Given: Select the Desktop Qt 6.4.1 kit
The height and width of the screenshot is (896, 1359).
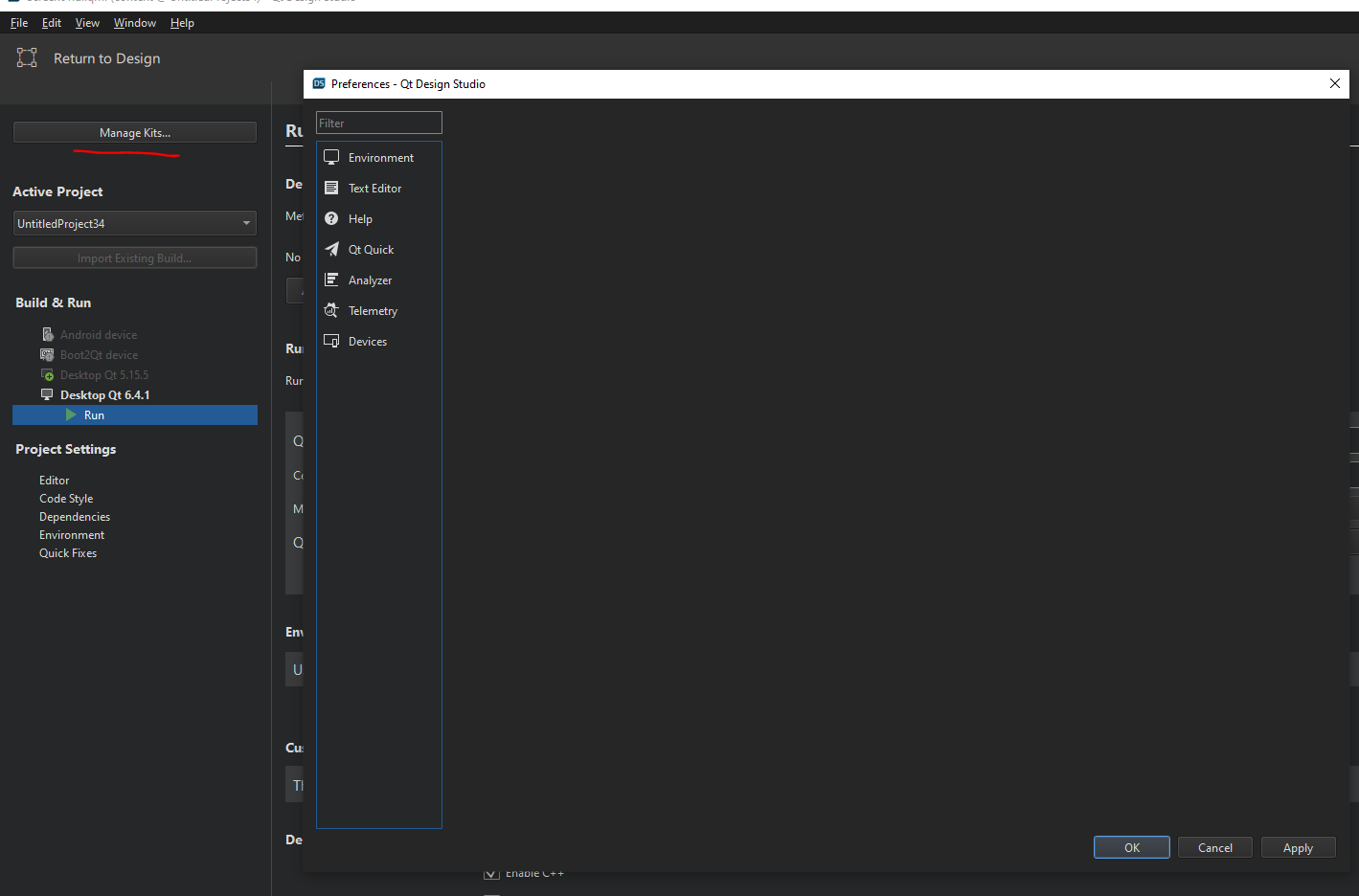Looking at the screenshot, I should tap(104, 394).
